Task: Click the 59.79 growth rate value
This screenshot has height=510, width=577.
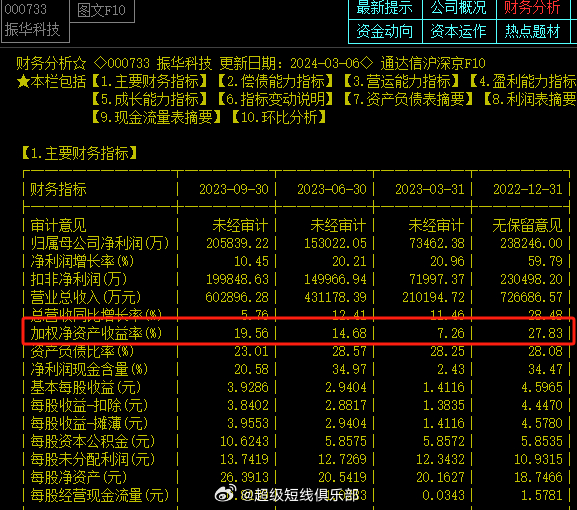Action: coord(545,262)
